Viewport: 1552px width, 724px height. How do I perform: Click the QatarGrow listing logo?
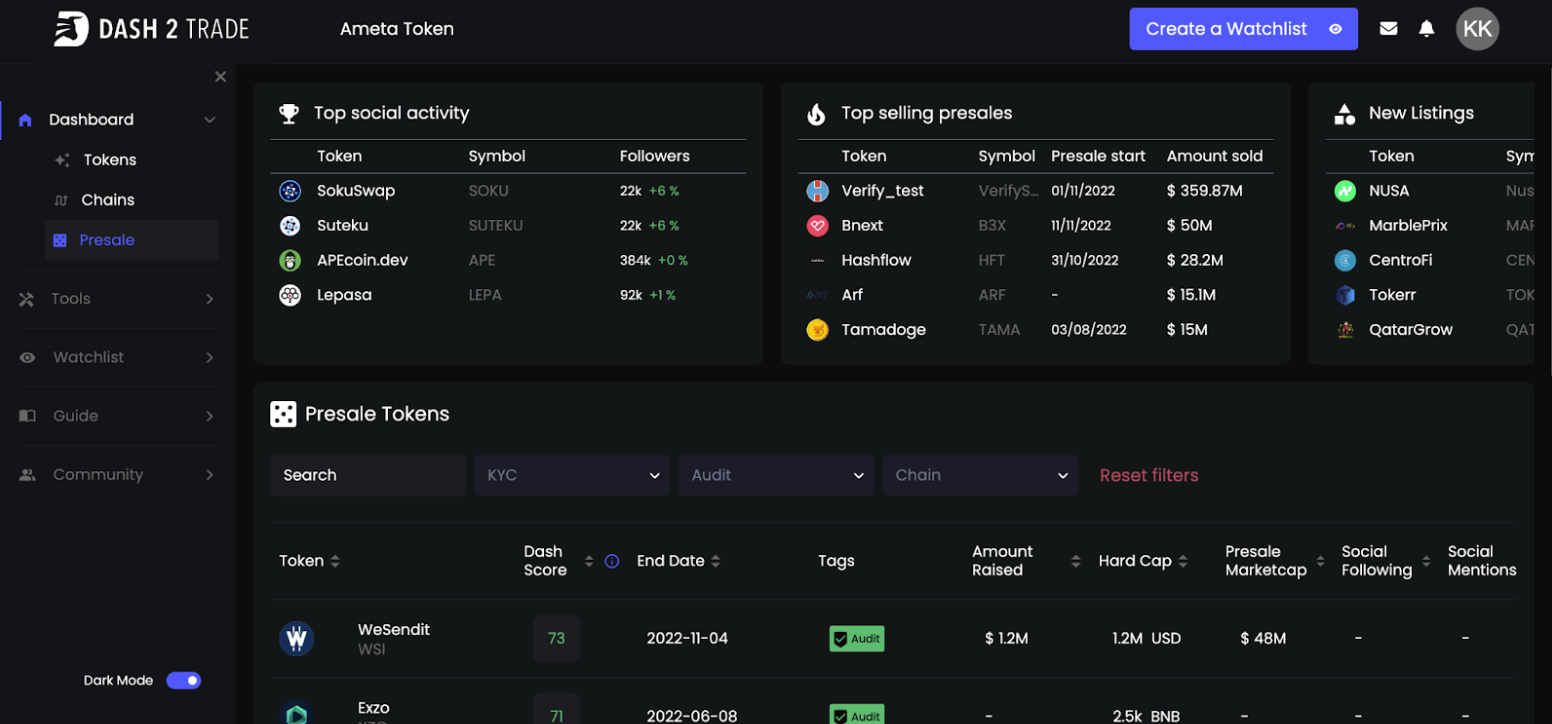tap(1345, 330)
